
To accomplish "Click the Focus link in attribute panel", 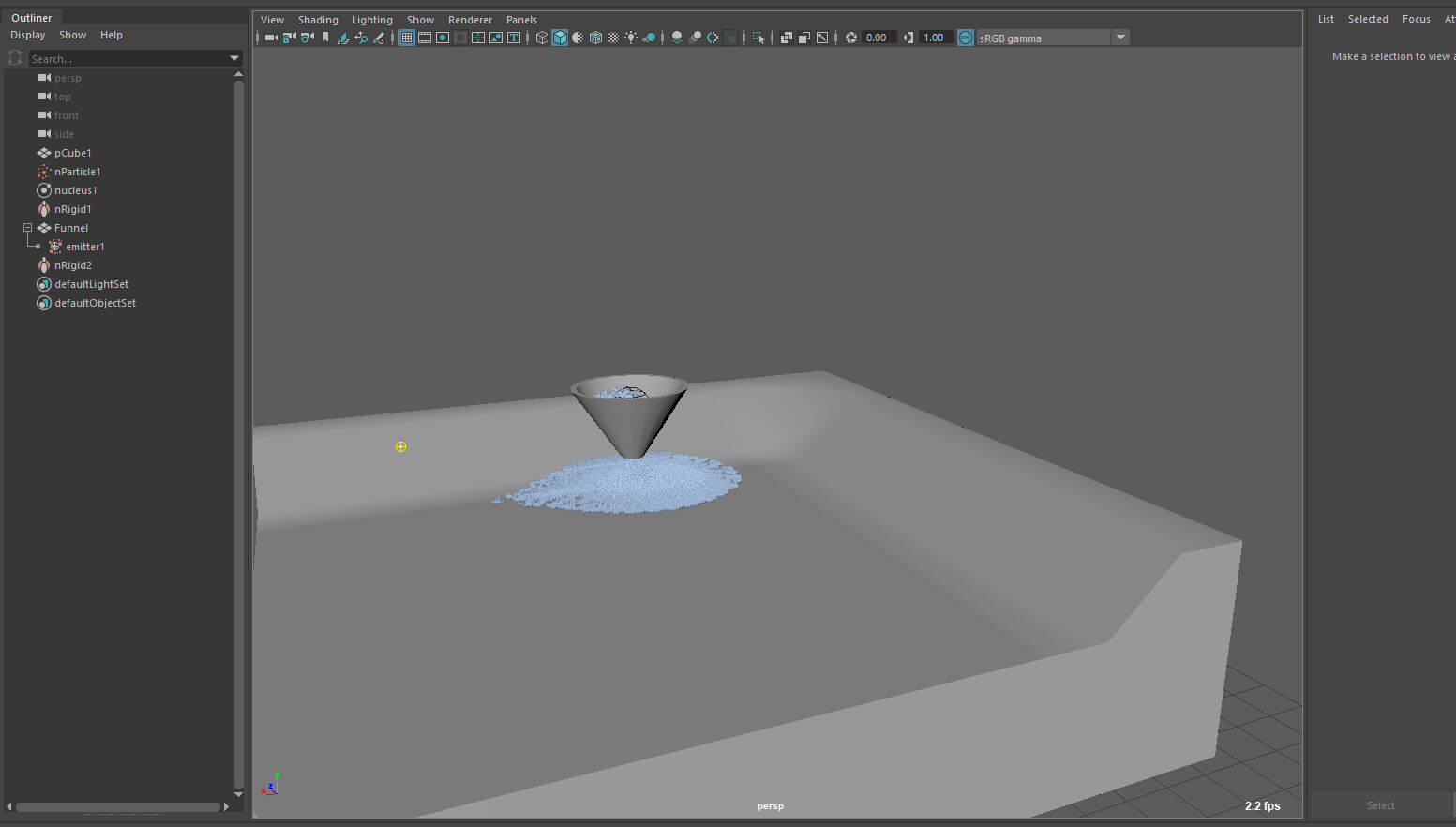I will [1417, 19].
